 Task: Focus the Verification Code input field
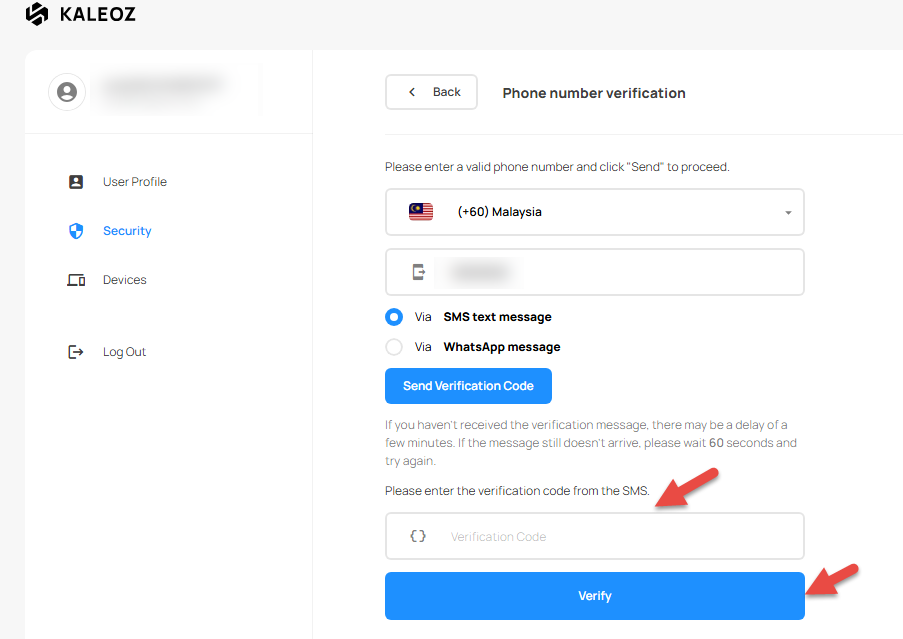(594, 536)
